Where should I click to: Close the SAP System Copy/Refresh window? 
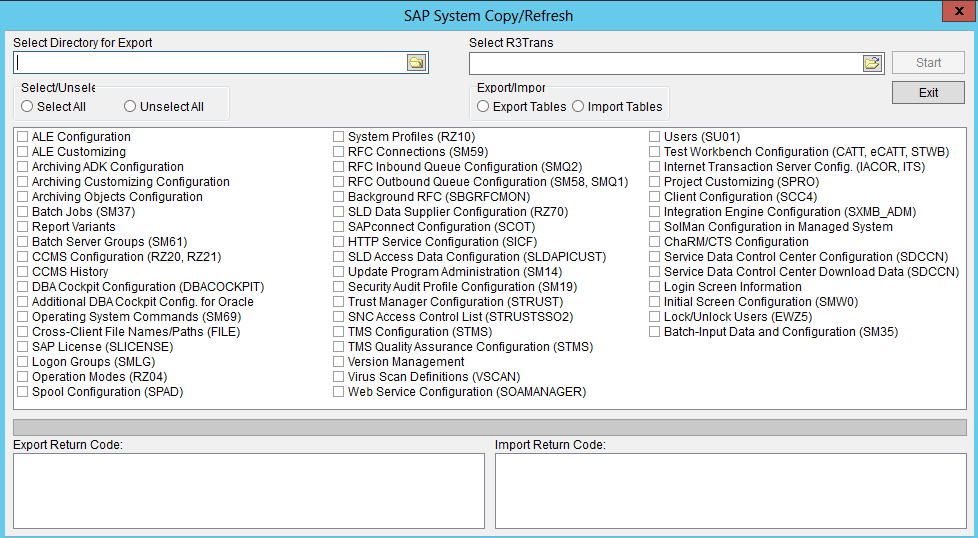coord(959,11)
